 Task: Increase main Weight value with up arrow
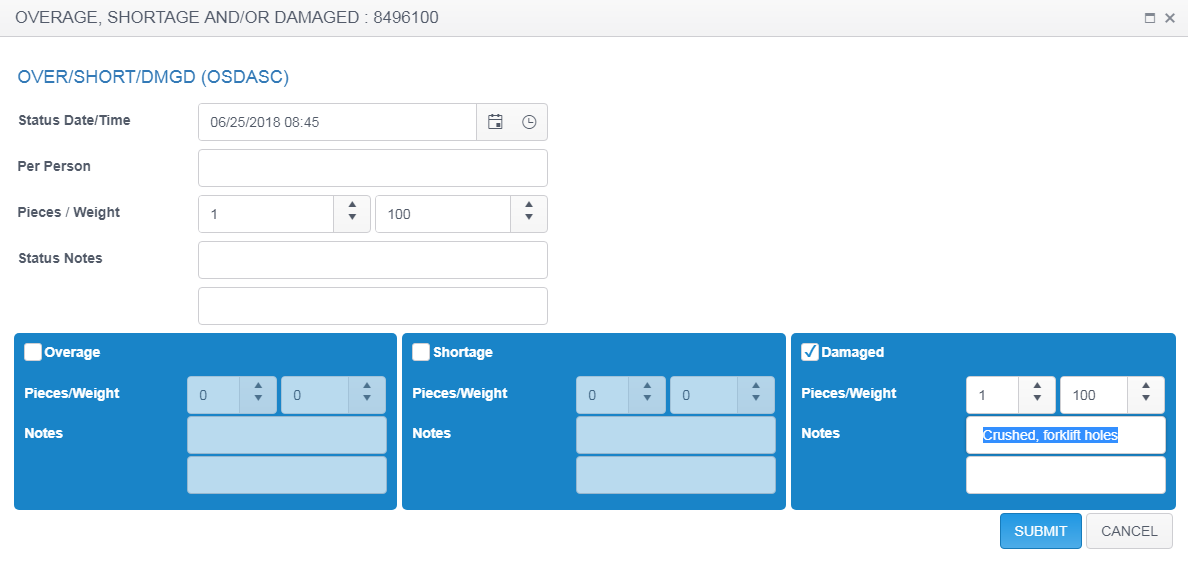529,205
